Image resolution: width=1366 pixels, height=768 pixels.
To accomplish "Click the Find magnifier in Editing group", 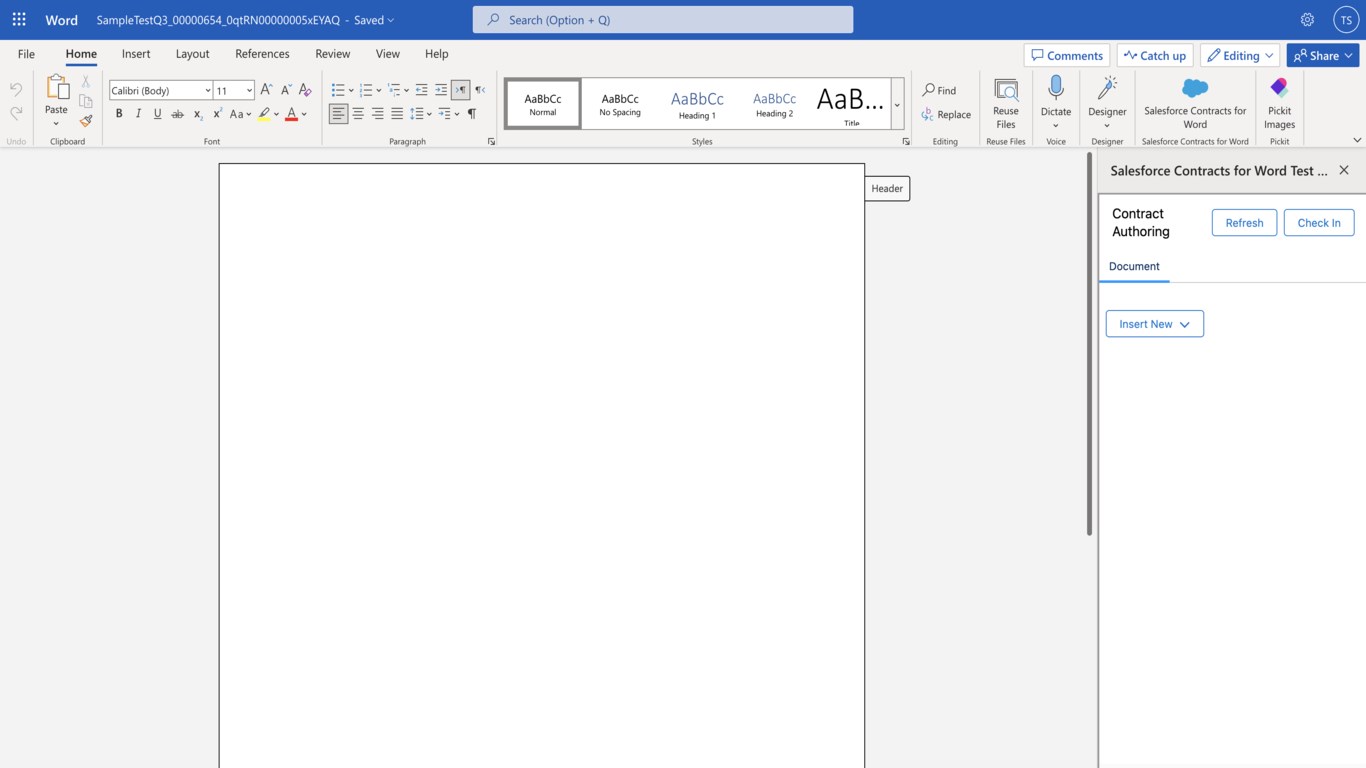I will click(x=939, y=90).
